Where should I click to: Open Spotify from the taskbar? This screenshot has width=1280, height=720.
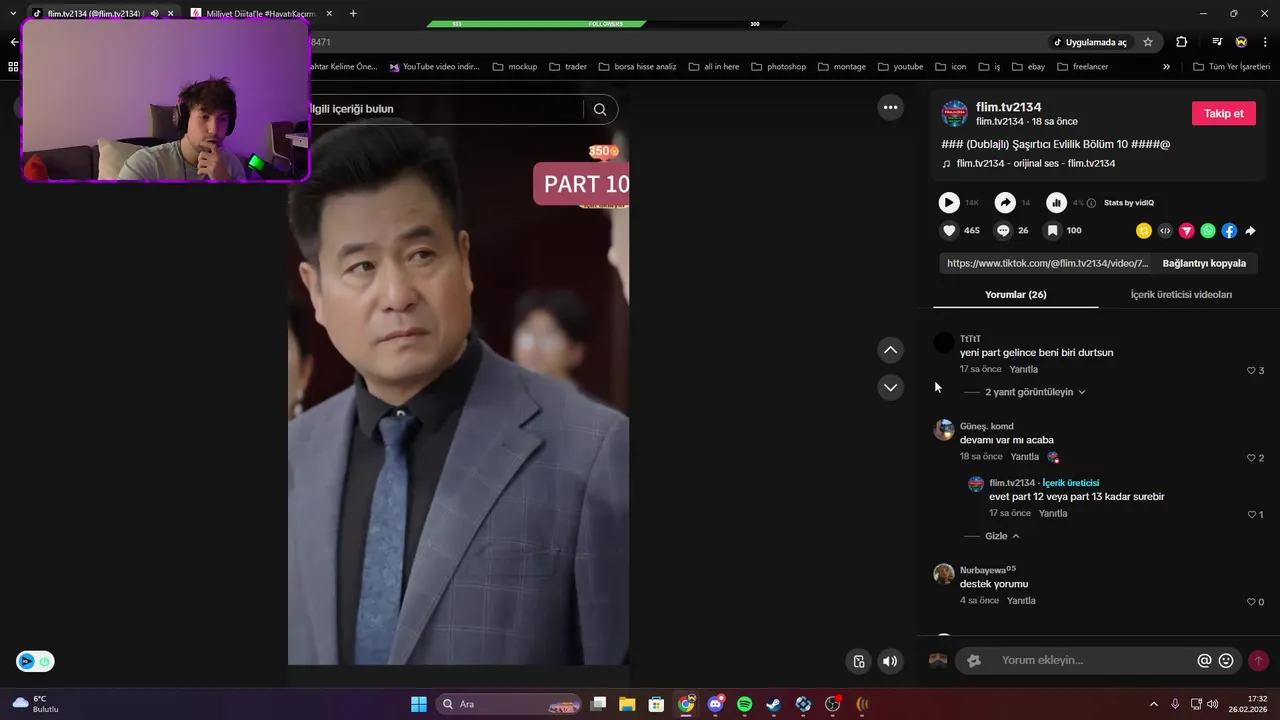pyautogui.click(x=744, y=704)
